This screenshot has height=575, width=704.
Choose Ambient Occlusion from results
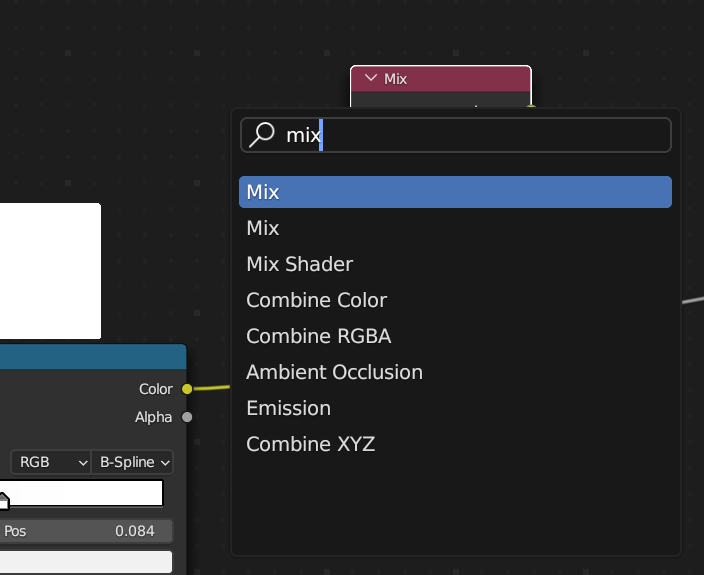455,372
